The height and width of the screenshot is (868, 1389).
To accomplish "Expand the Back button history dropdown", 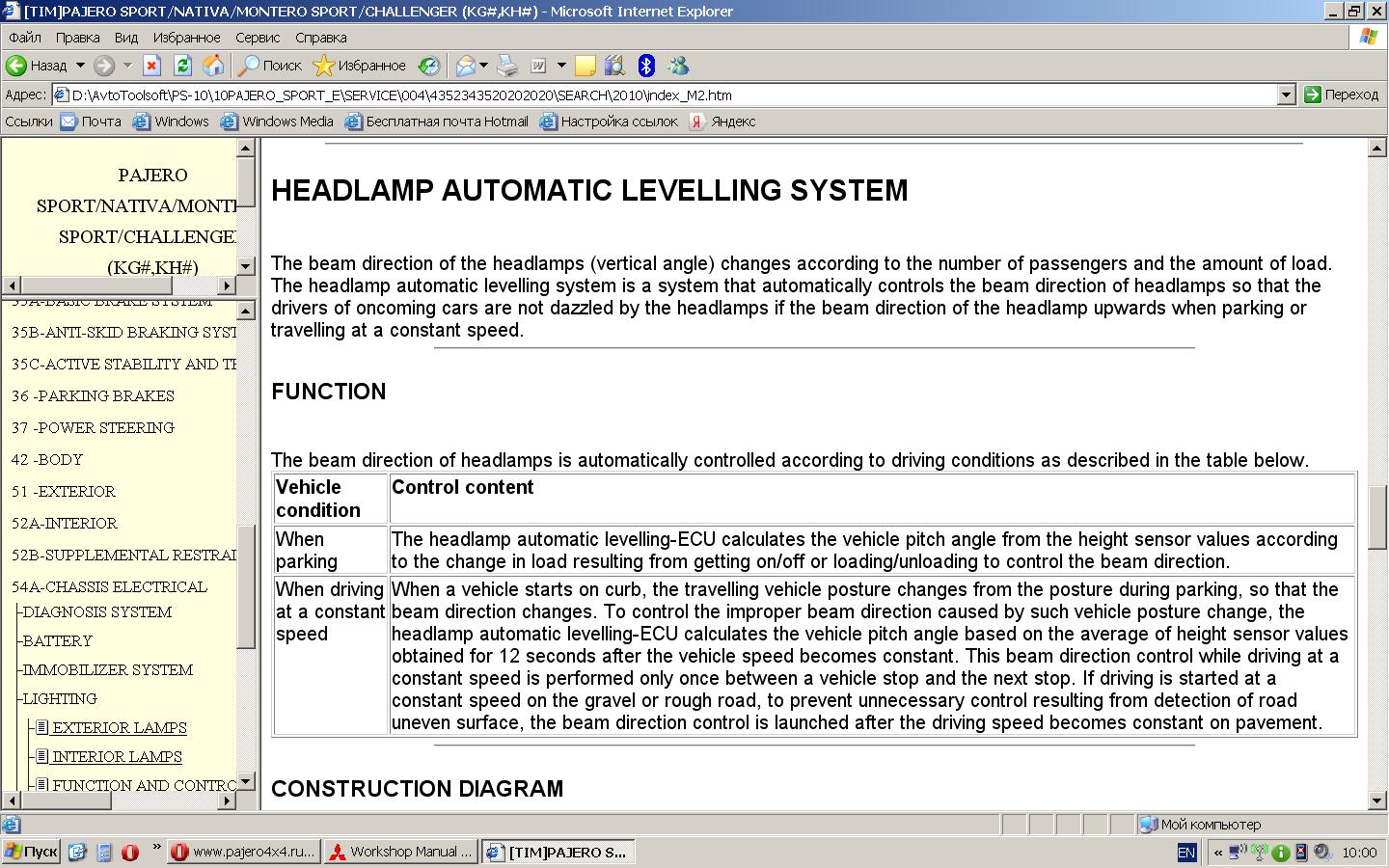I will point(80,66).
